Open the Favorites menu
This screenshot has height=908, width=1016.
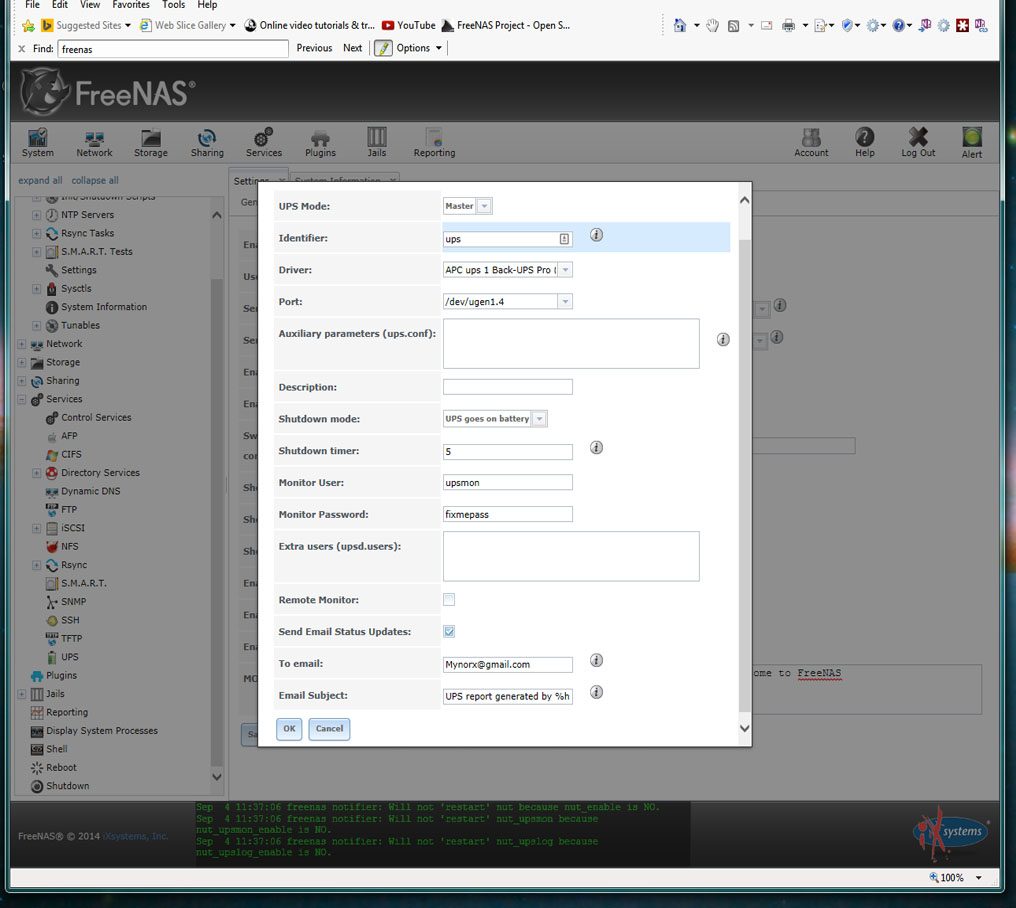pos(131,5)
